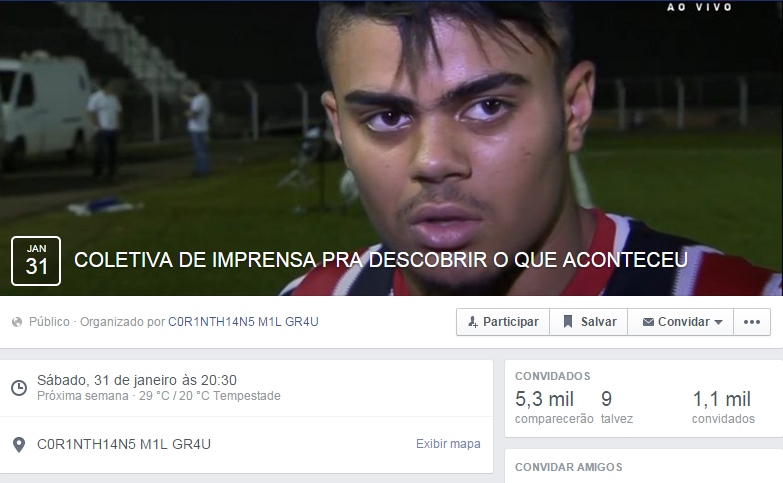
Task: Expand the Convidar dropdown arrow
Action: (719, 322)
